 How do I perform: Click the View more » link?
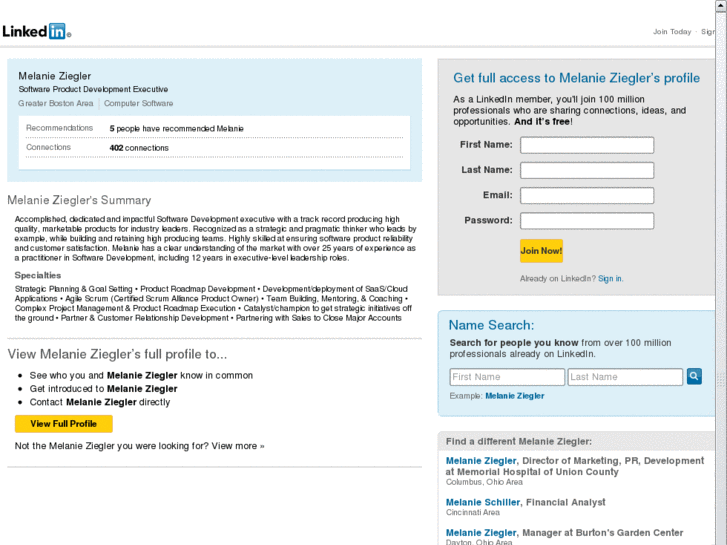238,446
